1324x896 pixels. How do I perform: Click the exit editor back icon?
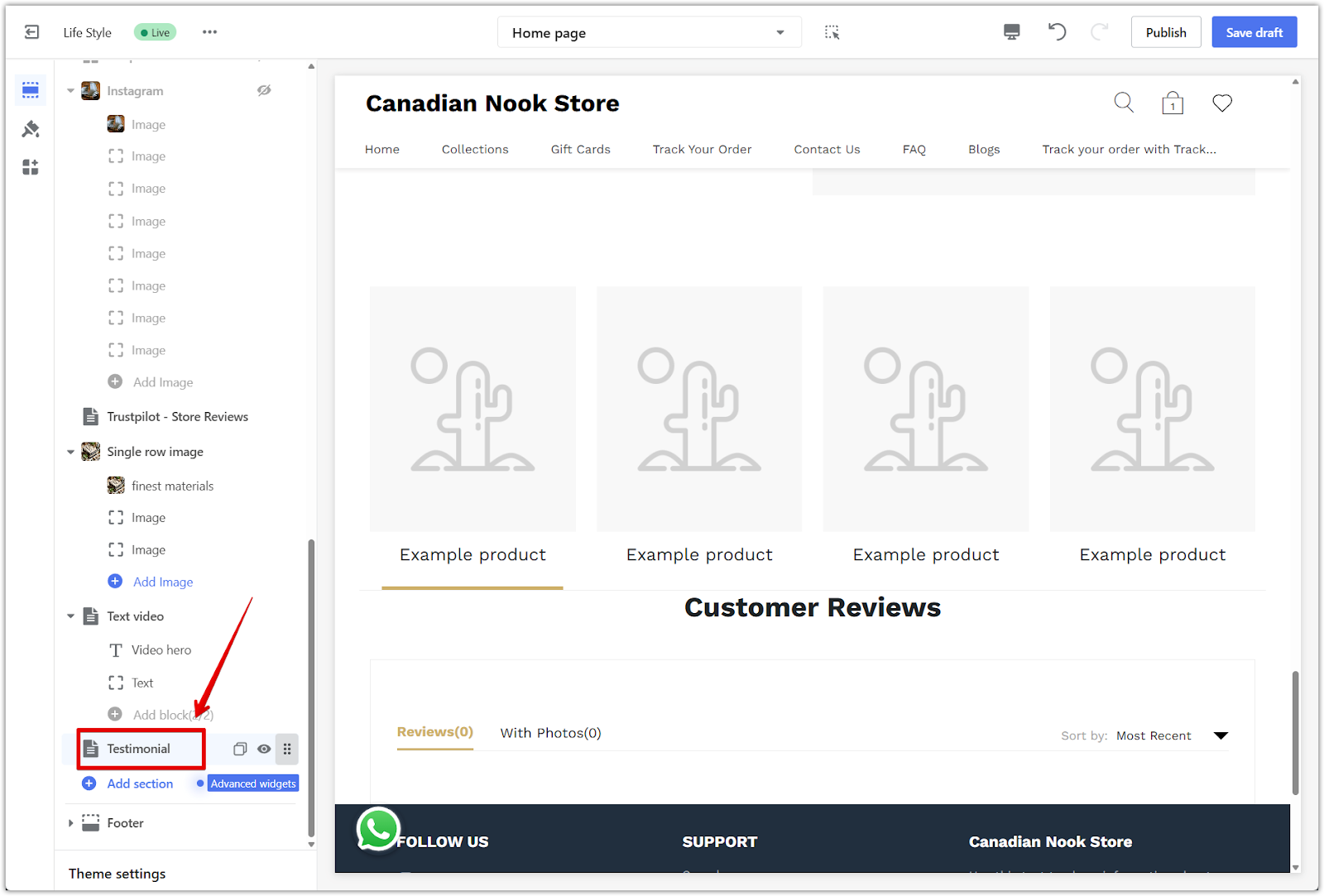pyautogui.click(x=31, y=32)
